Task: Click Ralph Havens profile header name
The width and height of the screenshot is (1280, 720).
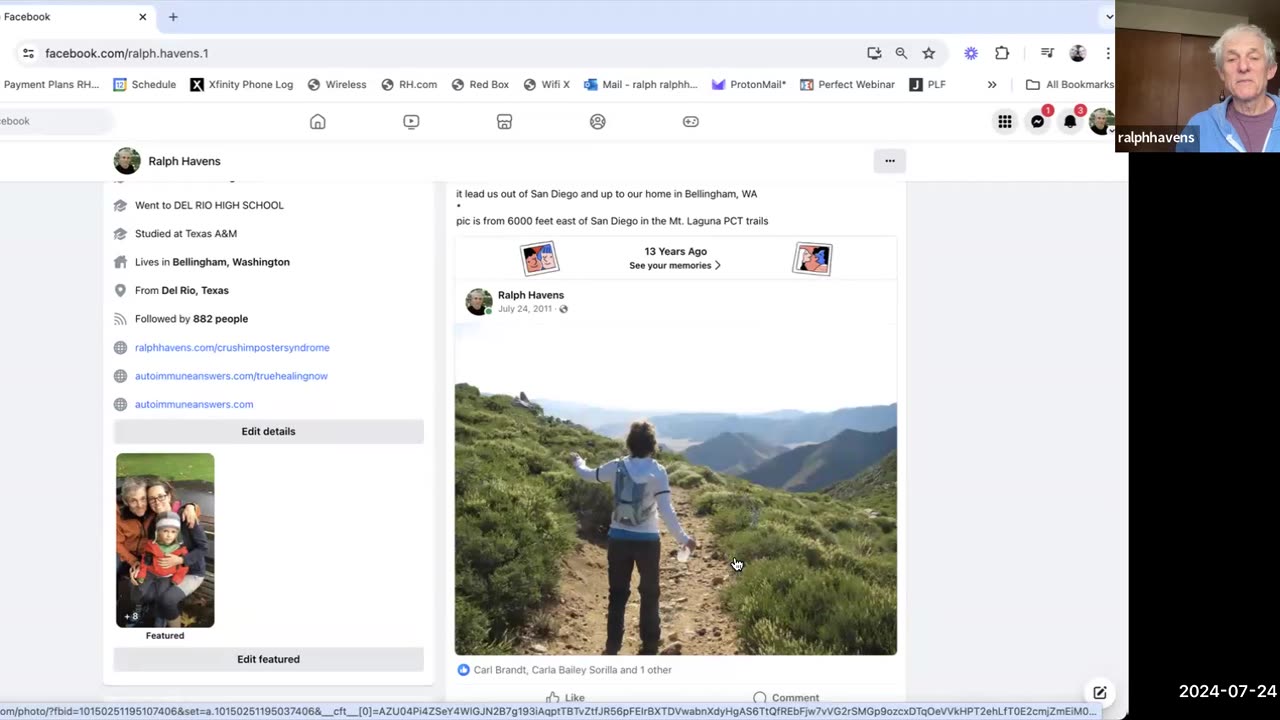Action: click(184, 161)
